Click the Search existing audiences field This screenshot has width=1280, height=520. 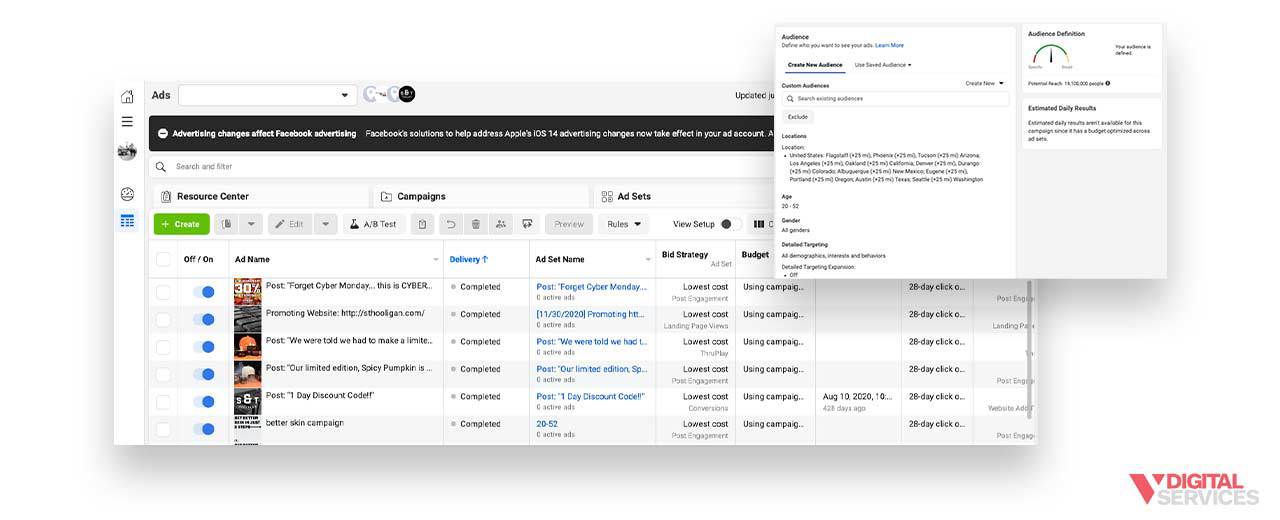point(895,99)
